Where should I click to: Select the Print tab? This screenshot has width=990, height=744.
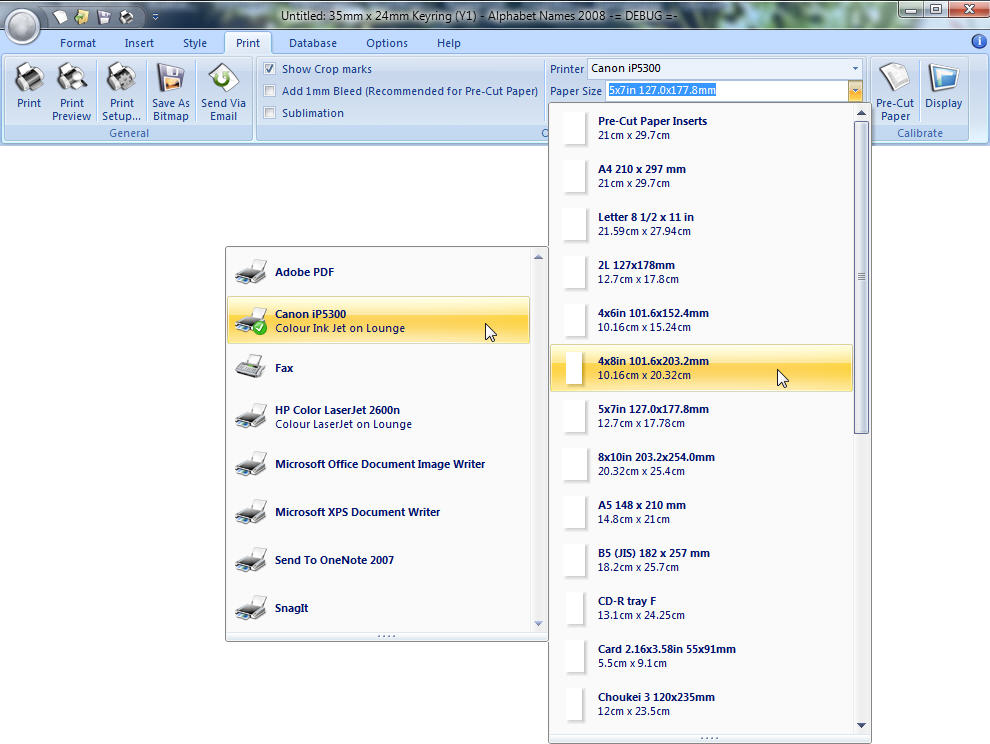[248, 43]
